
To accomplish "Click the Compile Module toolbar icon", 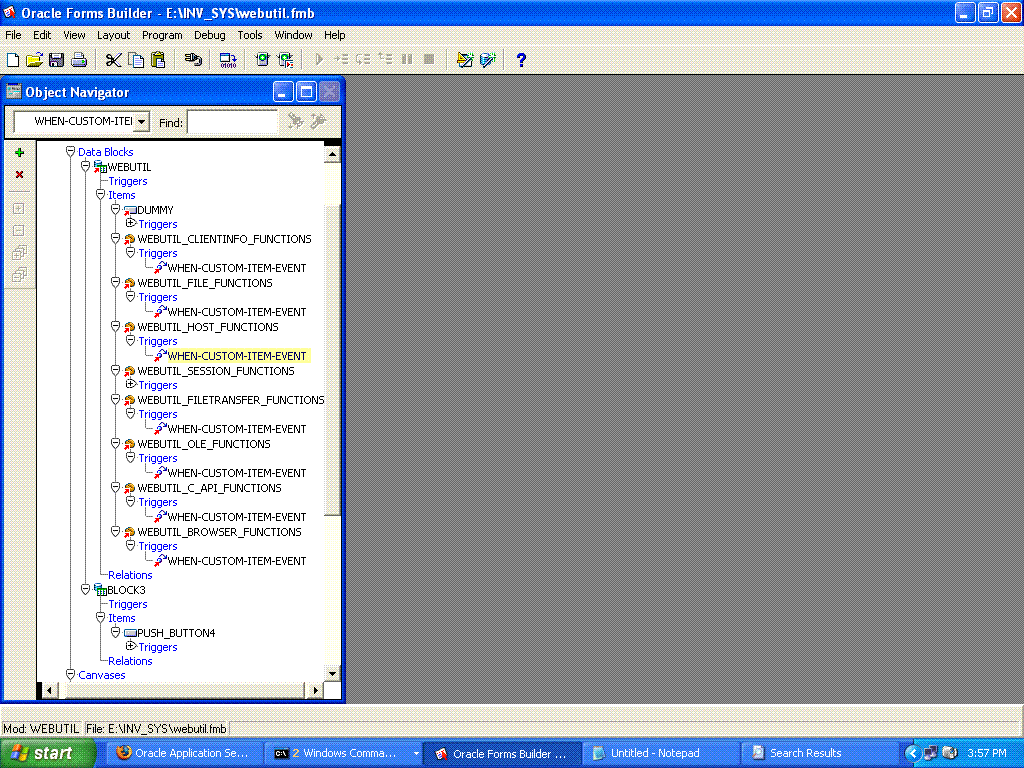I will point(228,60).
